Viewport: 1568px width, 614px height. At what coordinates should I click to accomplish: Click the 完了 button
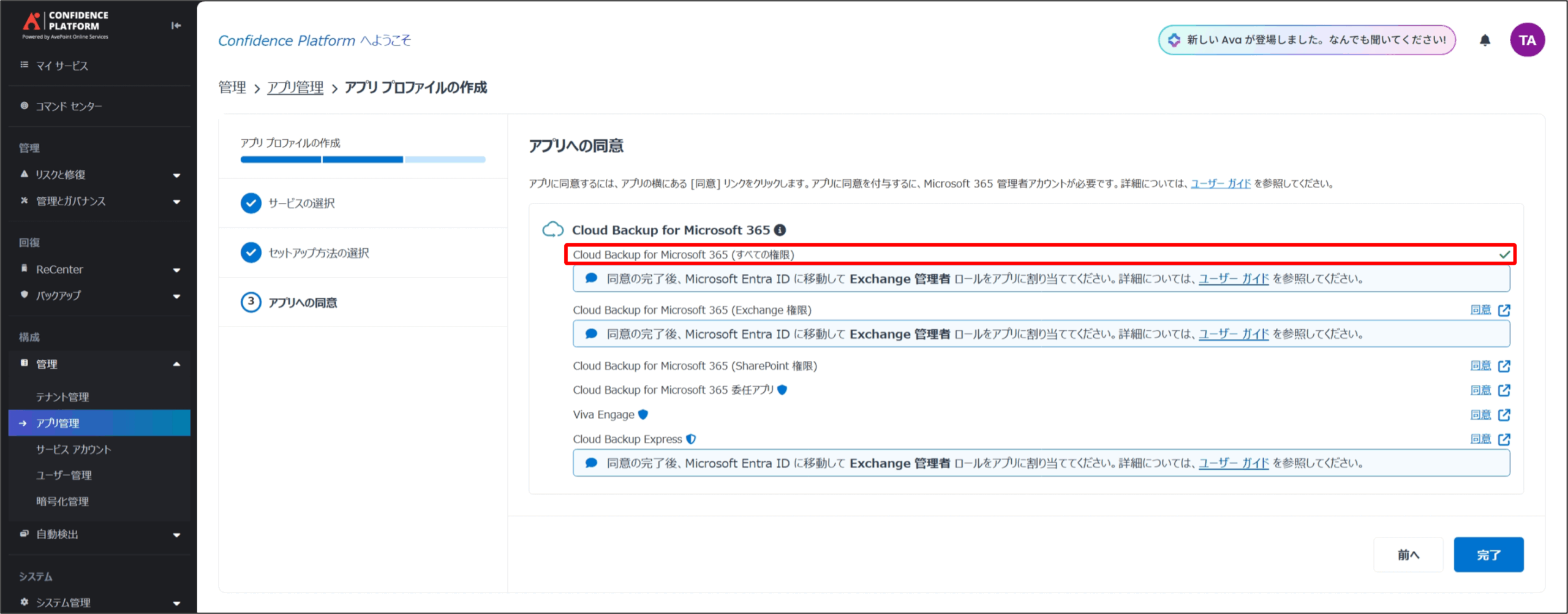pos(1488,555)
